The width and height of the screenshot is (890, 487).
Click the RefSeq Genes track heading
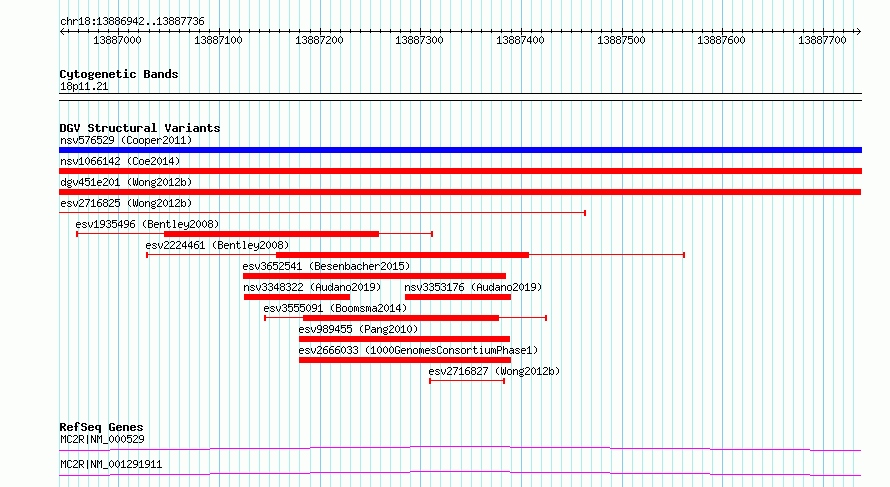pyautogui.click(x=101, y=427)
